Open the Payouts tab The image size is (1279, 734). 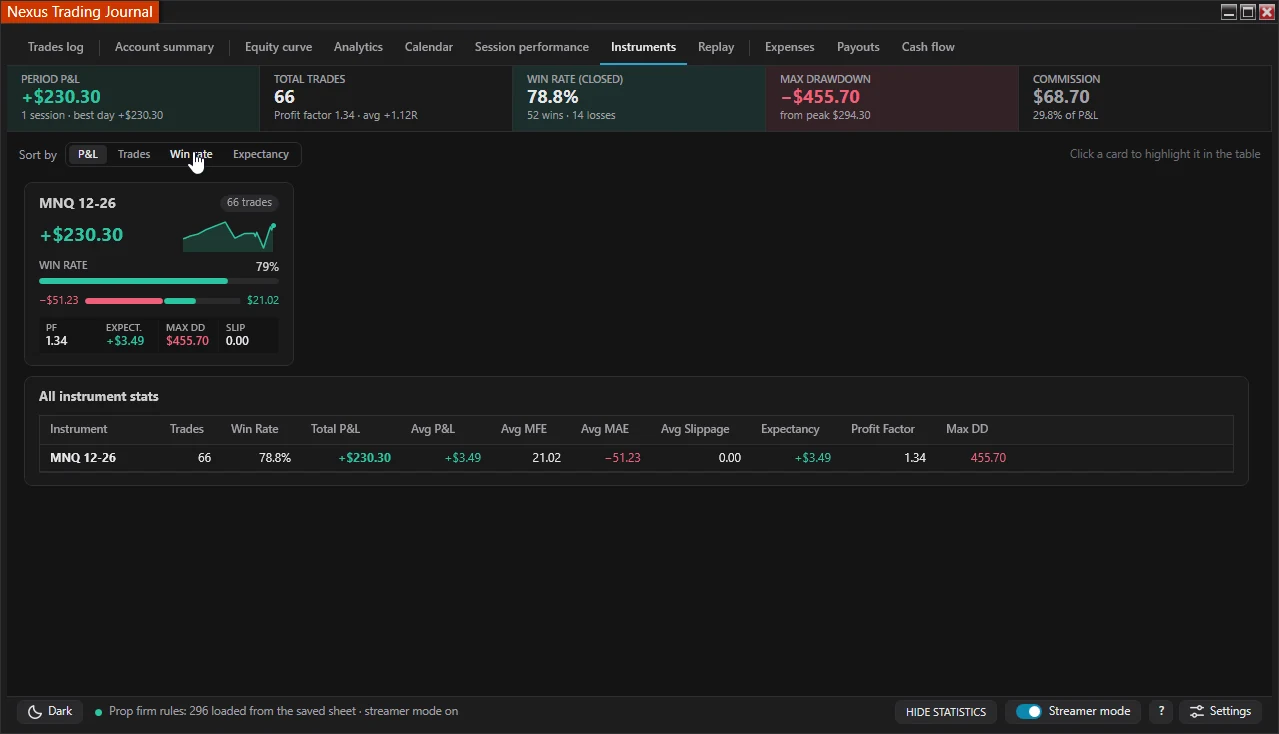(x=858, y=47)
